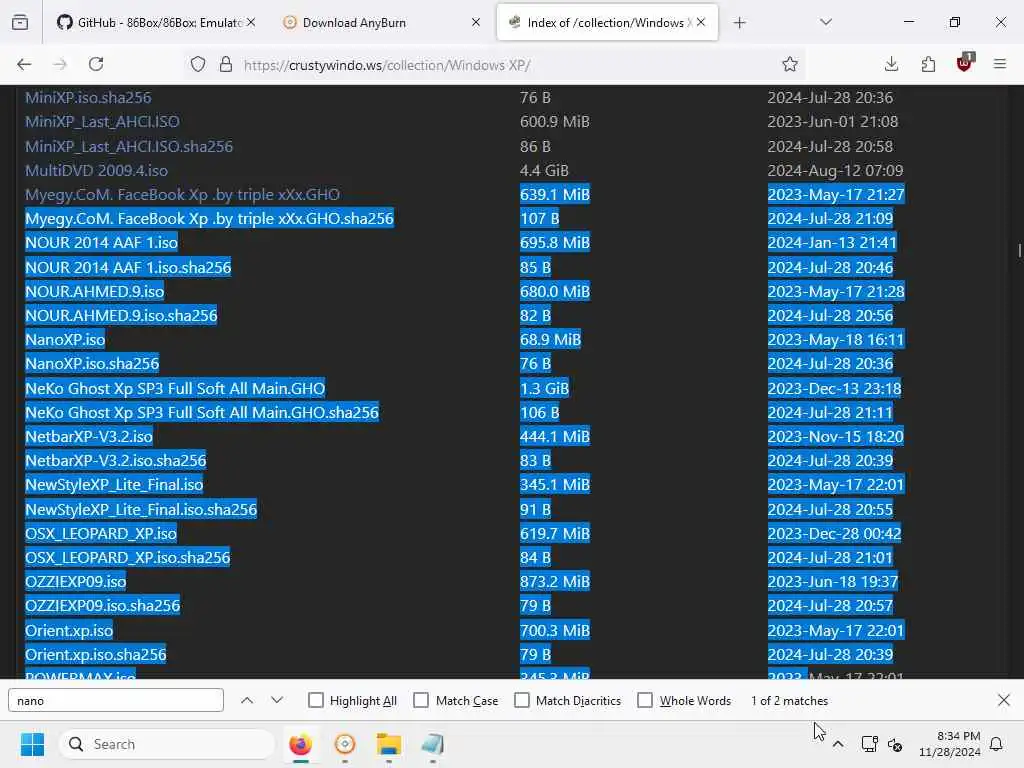Open NanoXP.iso.sha256 link
Viewport: 1024px width, 768px height.
[92, 364]
